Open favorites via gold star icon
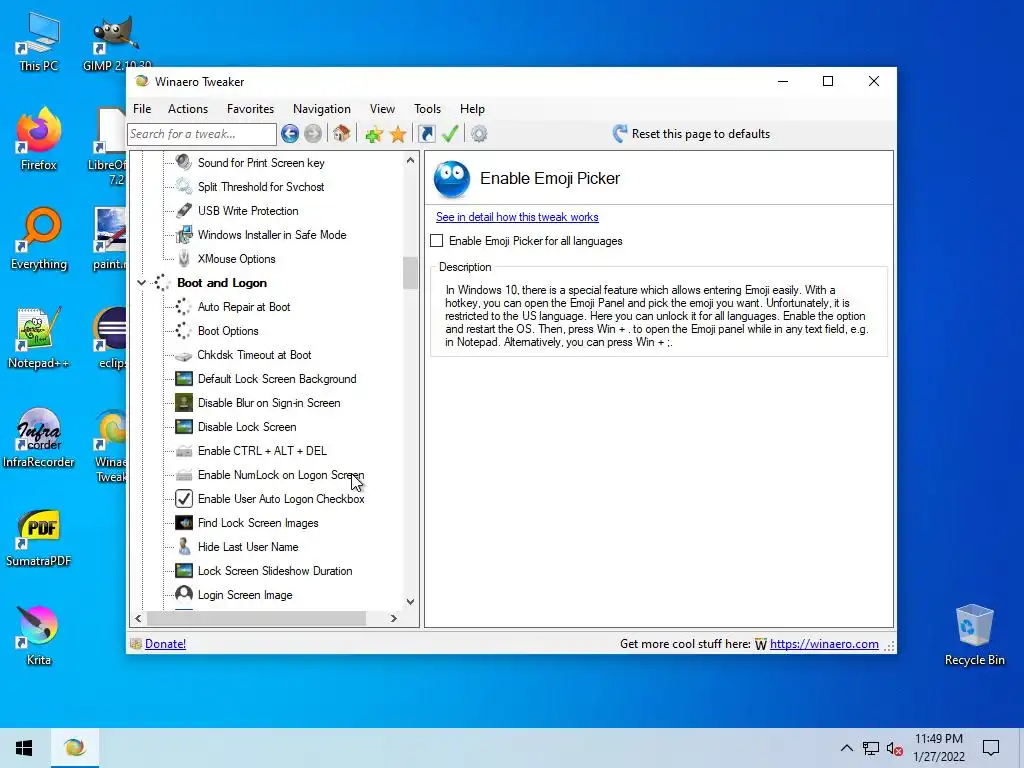 click(x=398, y=135)
